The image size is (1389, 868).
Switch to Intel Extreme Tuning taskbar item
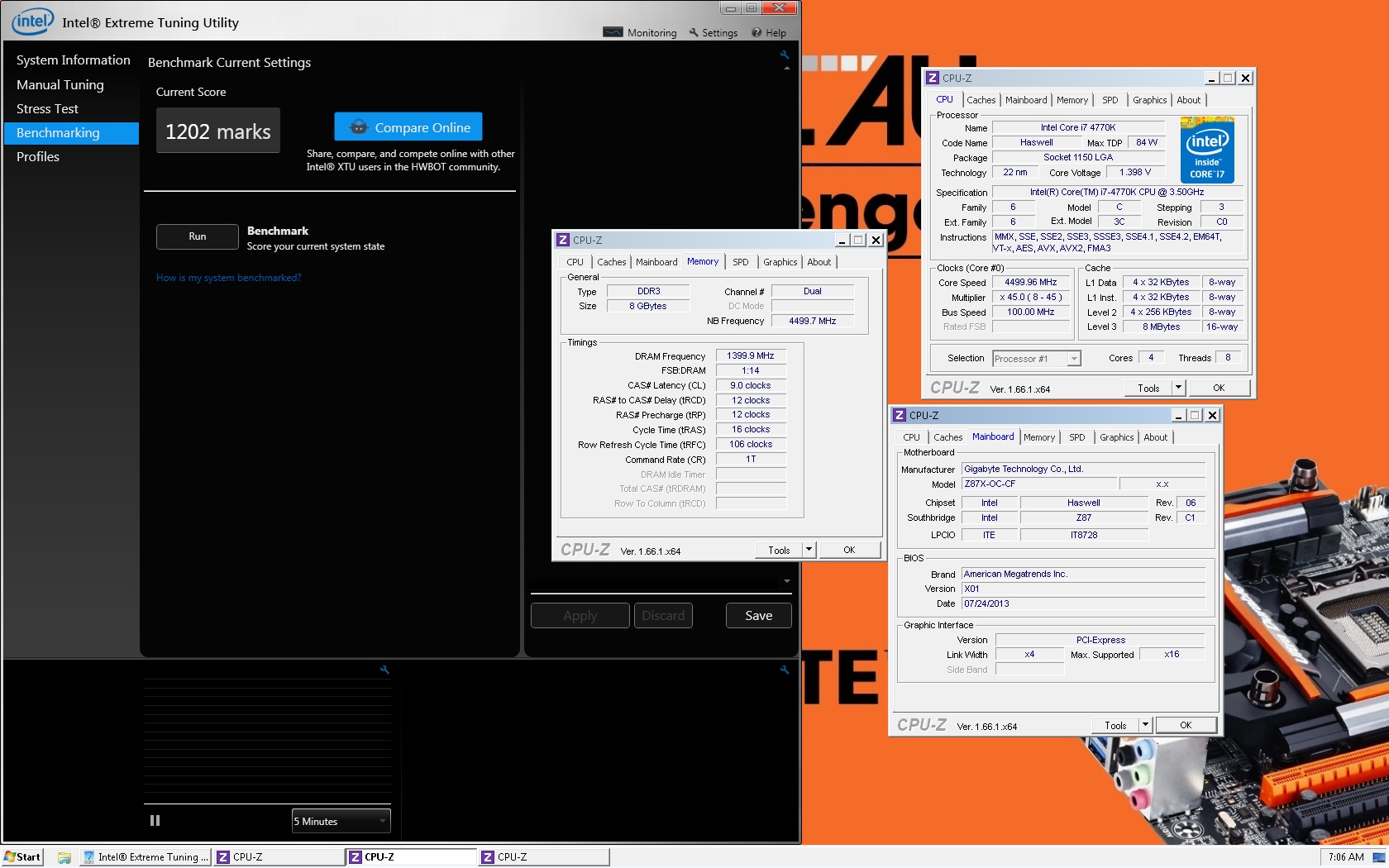point(146,857)
